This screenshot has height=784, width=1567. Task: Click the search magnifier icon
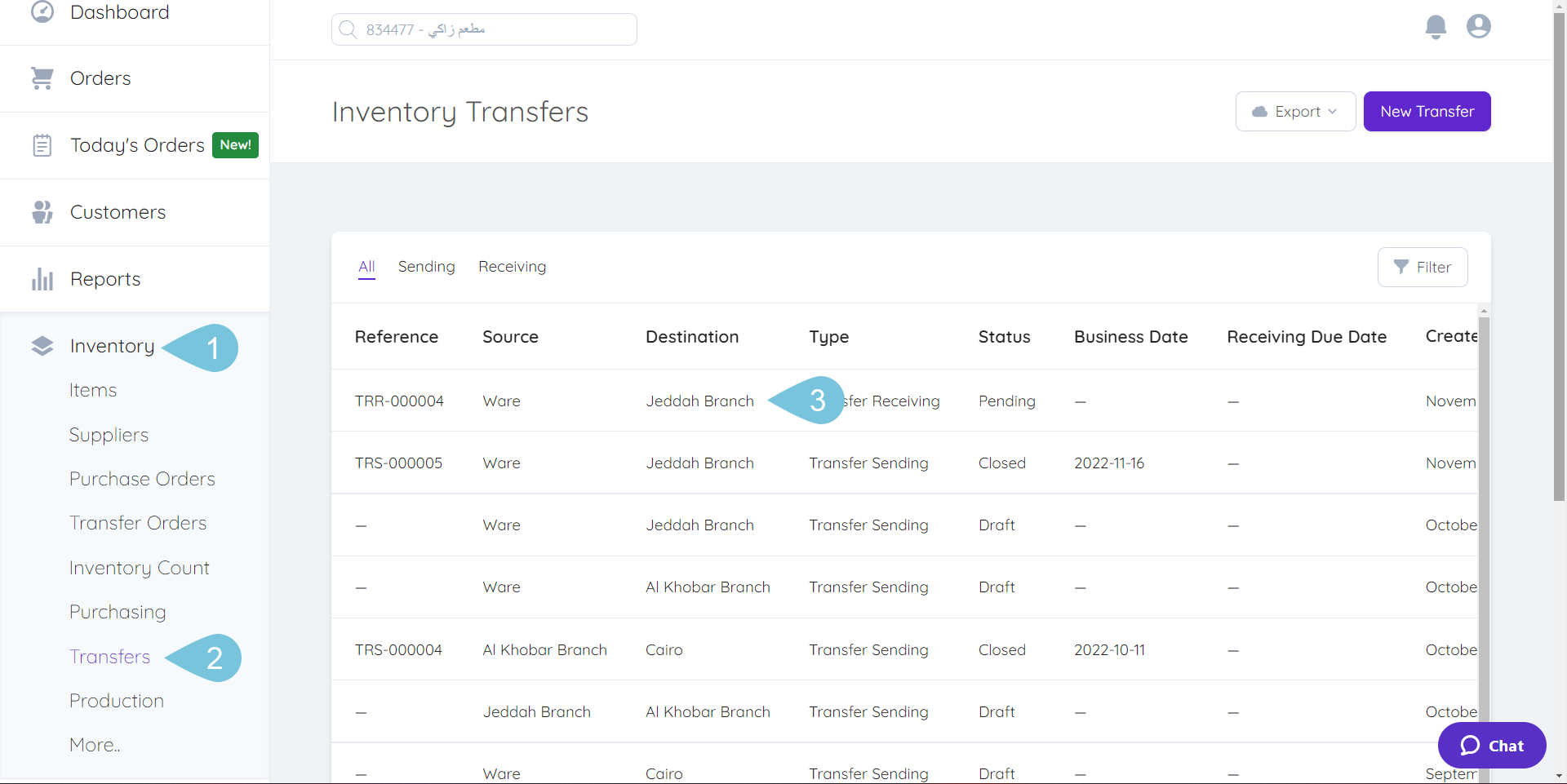pos(348,29)
